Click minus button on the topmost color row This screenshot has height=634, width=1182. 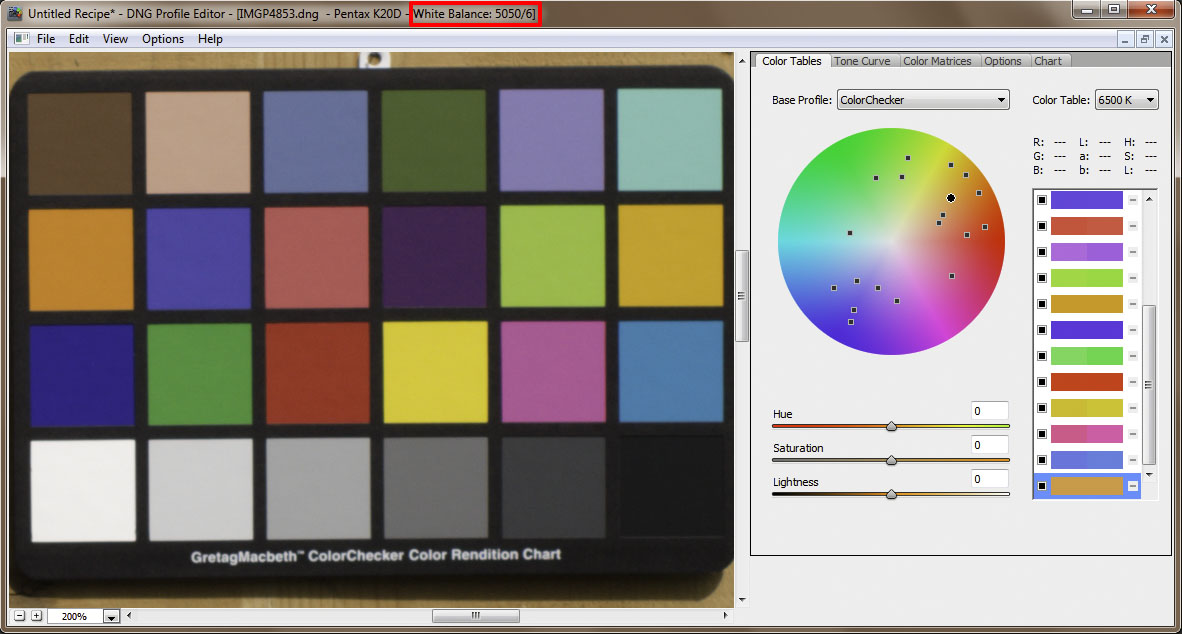[x=1132, y=200]
